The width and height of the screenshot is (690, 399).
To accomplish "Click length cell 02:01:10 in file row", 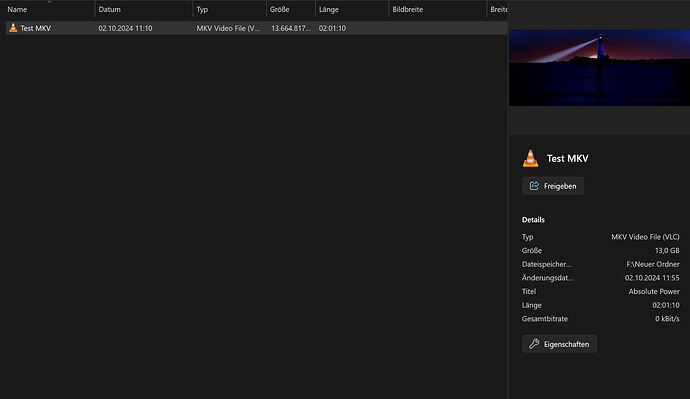I will pos(332,28).
